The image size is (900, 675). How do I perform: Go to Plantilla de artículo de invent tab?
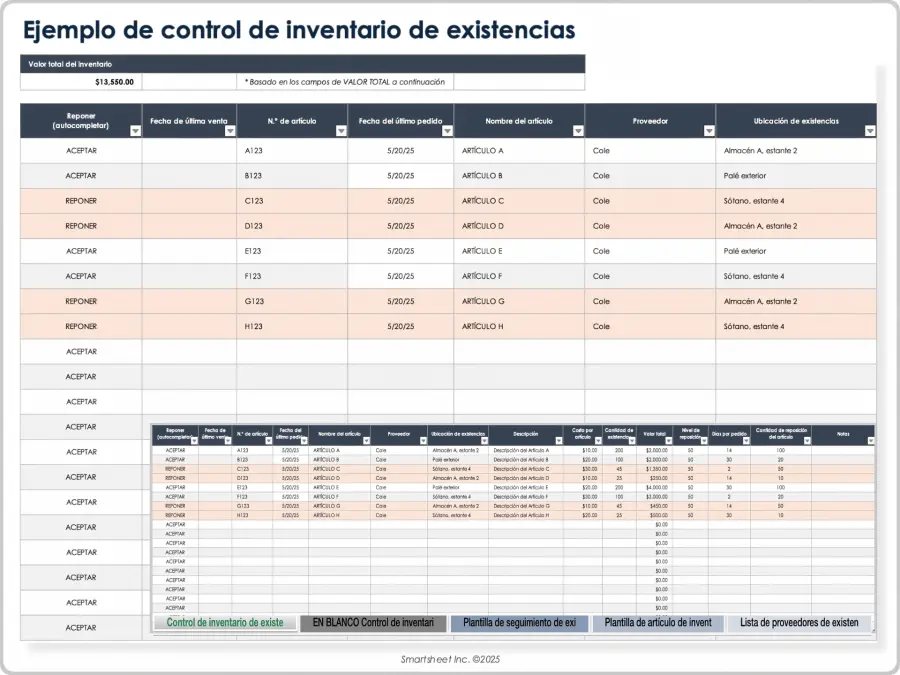(x=658, y=623)
